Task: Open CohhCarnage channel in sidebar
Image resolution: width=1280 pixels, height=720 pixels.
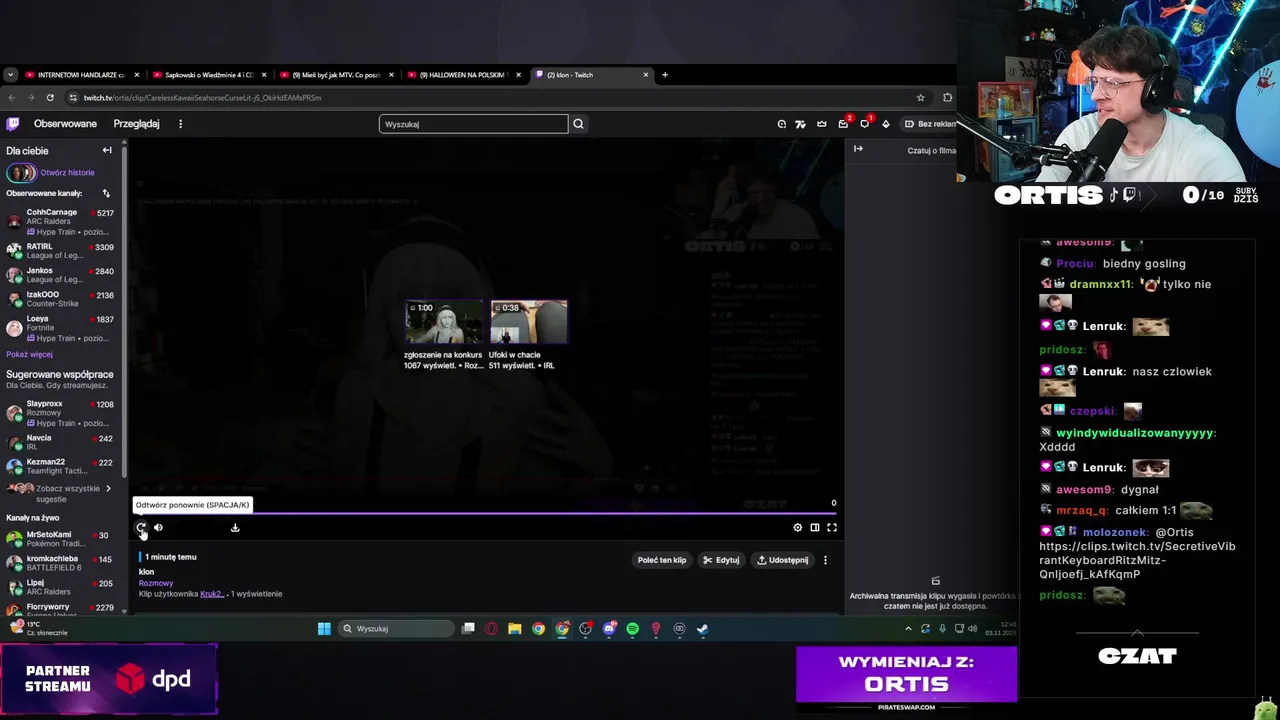Action: 60,222
